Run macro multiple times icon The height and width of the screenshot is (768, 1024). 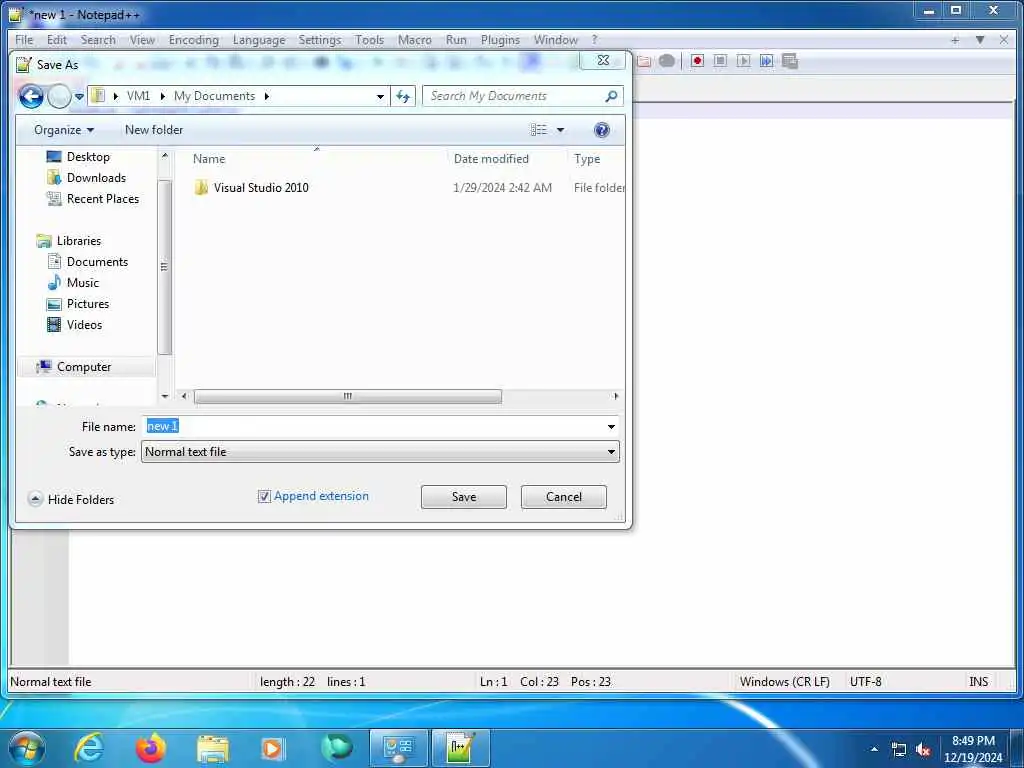[x=767, y=61]
